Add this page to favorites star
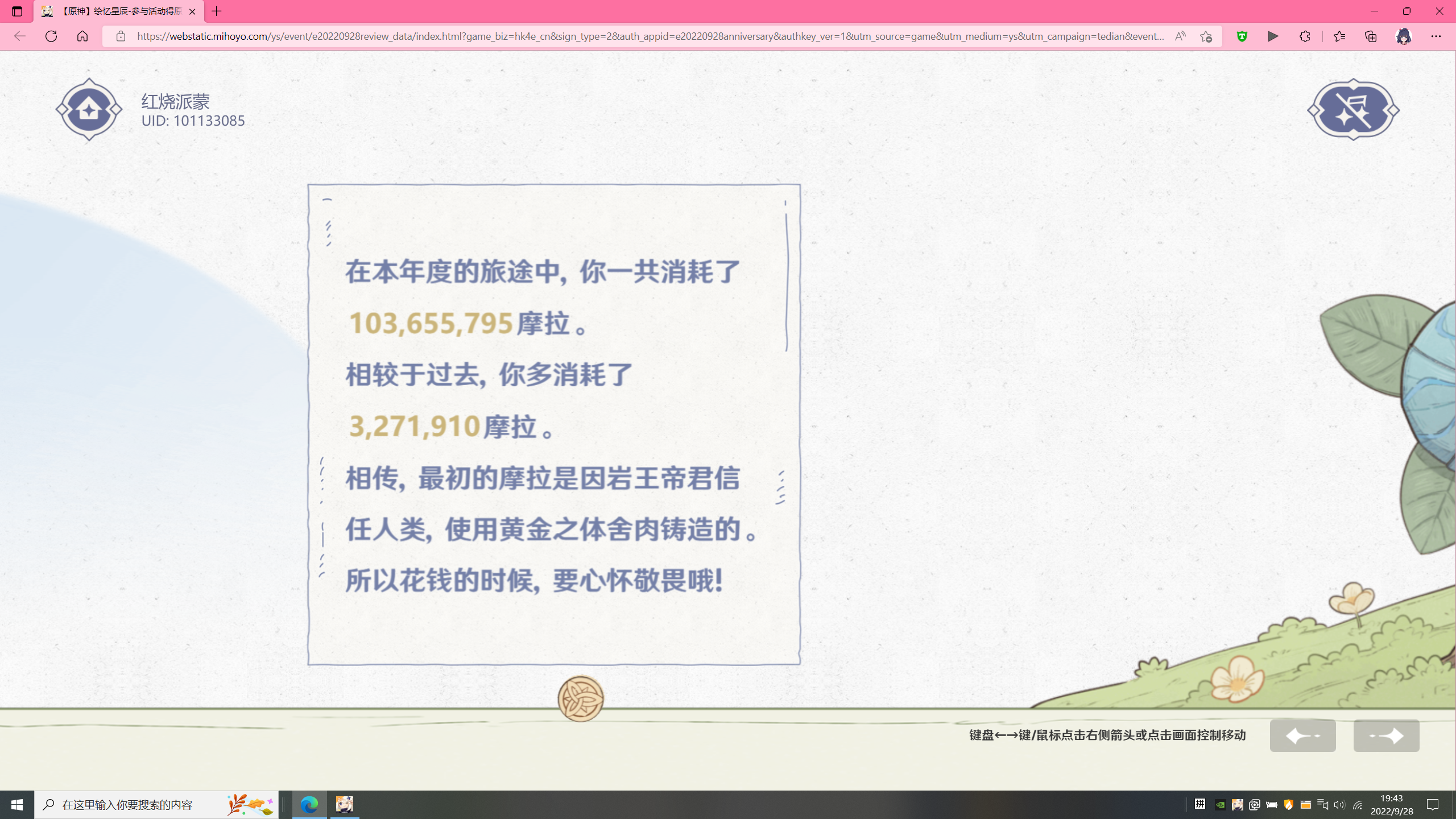 [x=1206, y=36]
